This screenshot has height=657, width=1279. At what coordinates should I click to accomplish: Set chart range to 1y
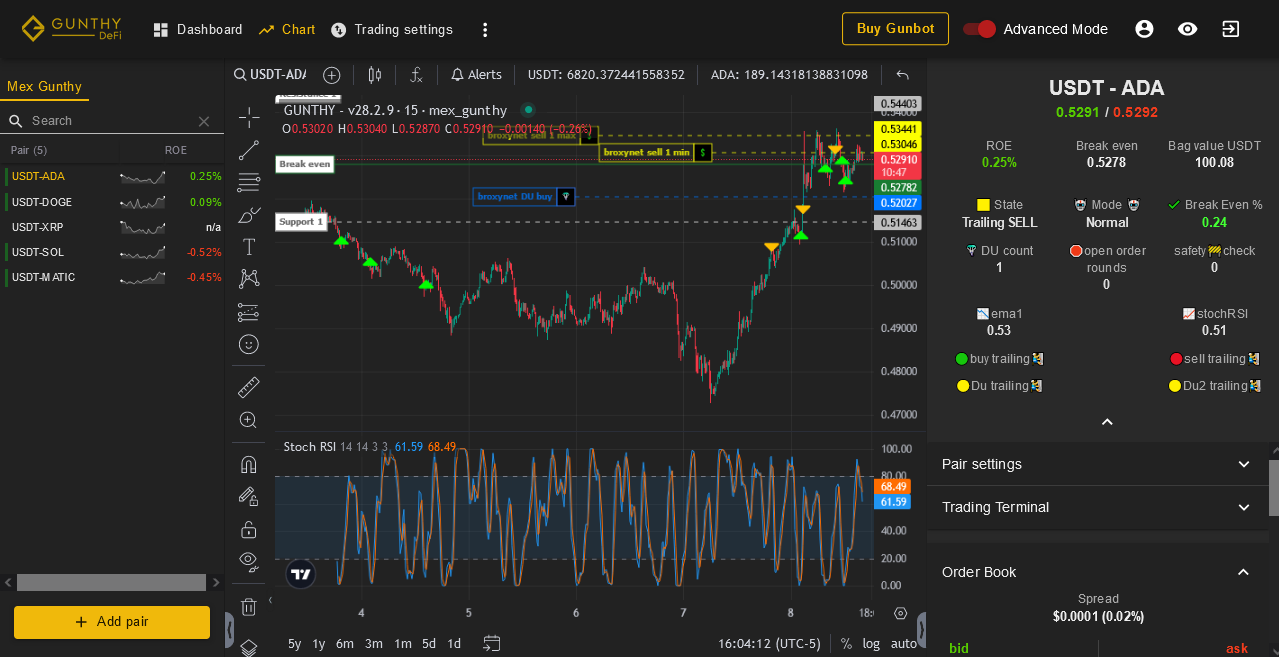319,644
